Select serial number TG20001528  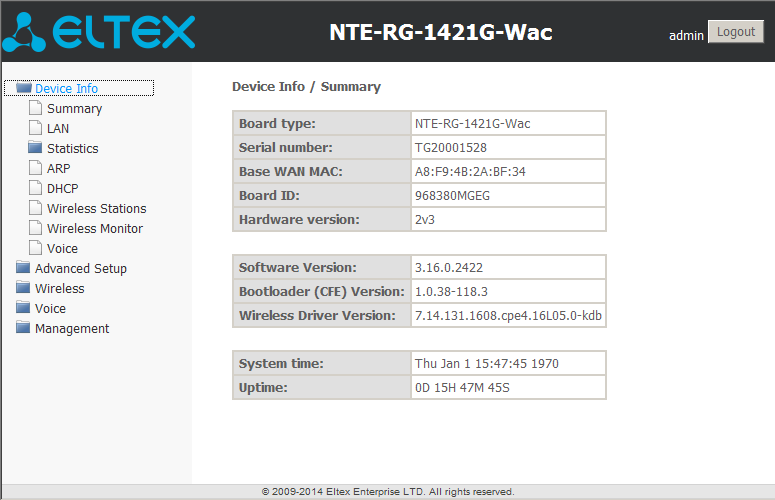(x=451, y=148)
